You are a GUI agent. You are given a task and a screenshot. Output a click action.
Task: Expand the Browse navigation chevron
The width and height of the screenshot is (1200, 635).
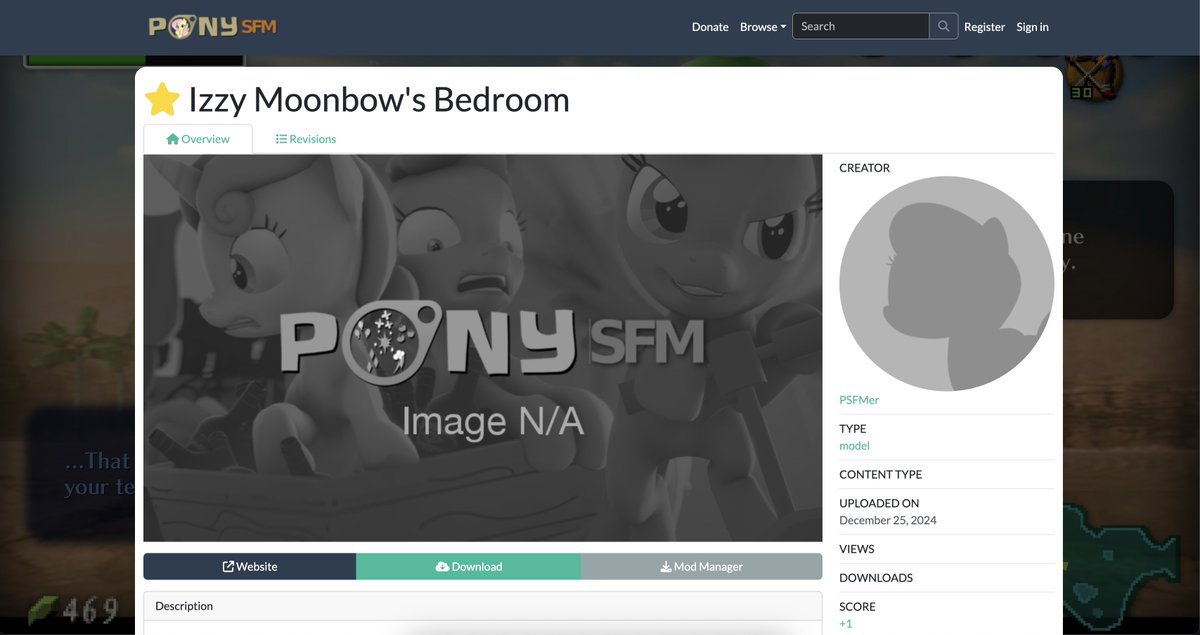click(781, 26)
